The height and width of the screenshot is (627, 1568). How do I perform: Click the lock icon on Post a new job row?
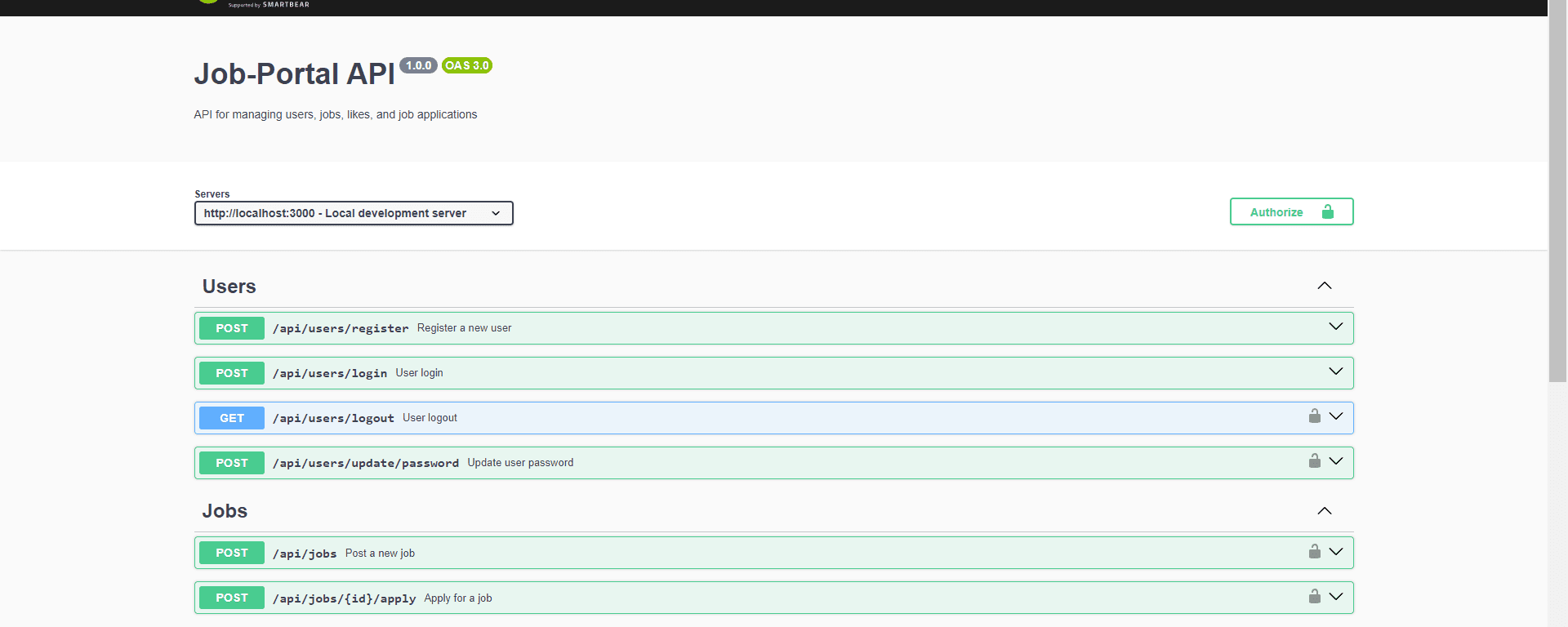pos(1315,552)
